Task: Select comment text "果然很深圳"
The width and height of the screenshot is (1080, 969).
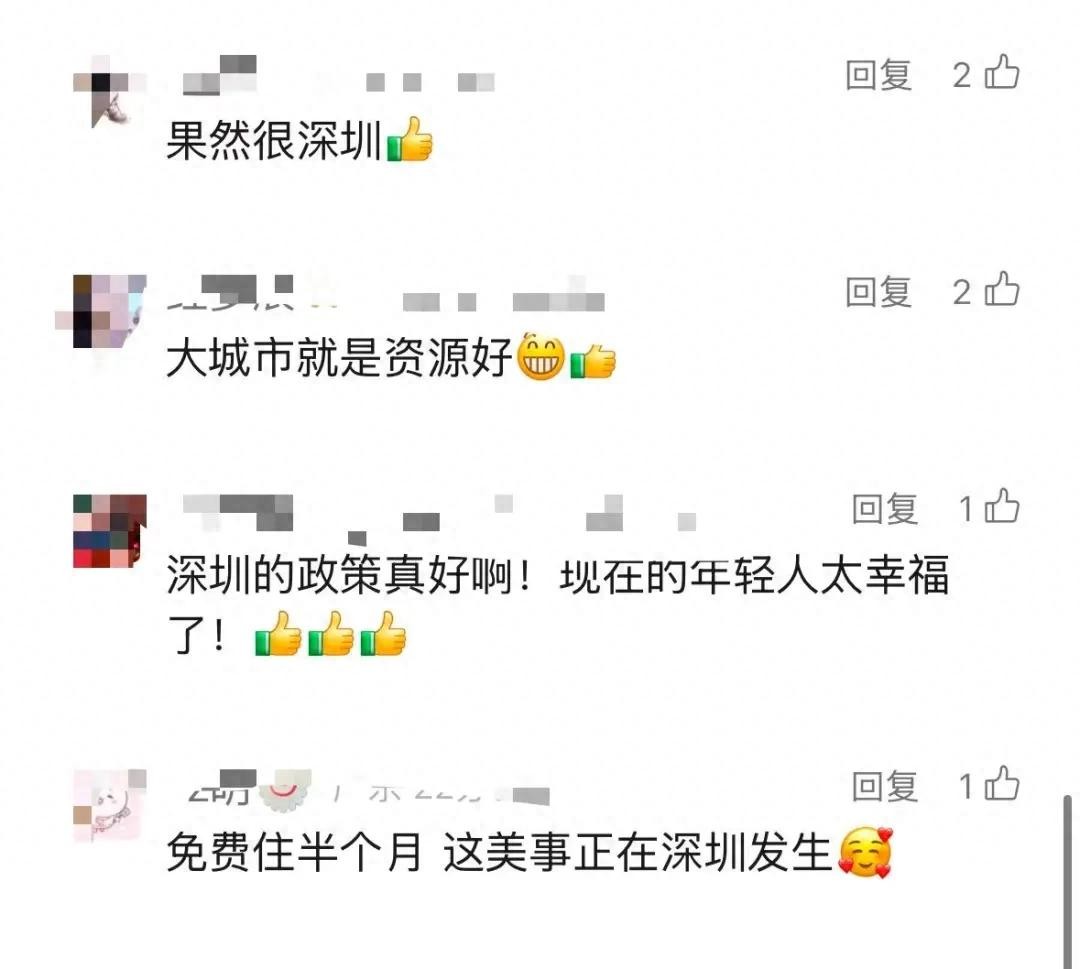Action: point(274,141)
